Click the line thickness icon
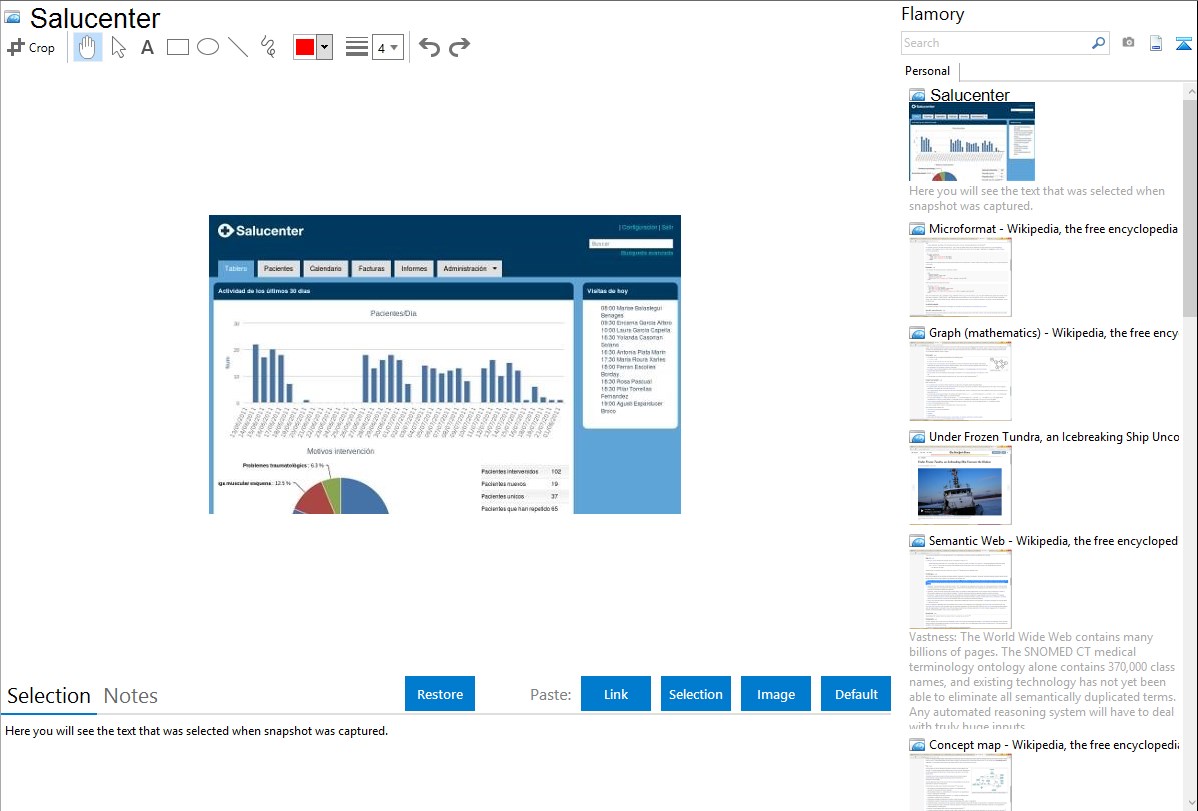Screen dimensions: 1198x811 click(x=356, y=47)
